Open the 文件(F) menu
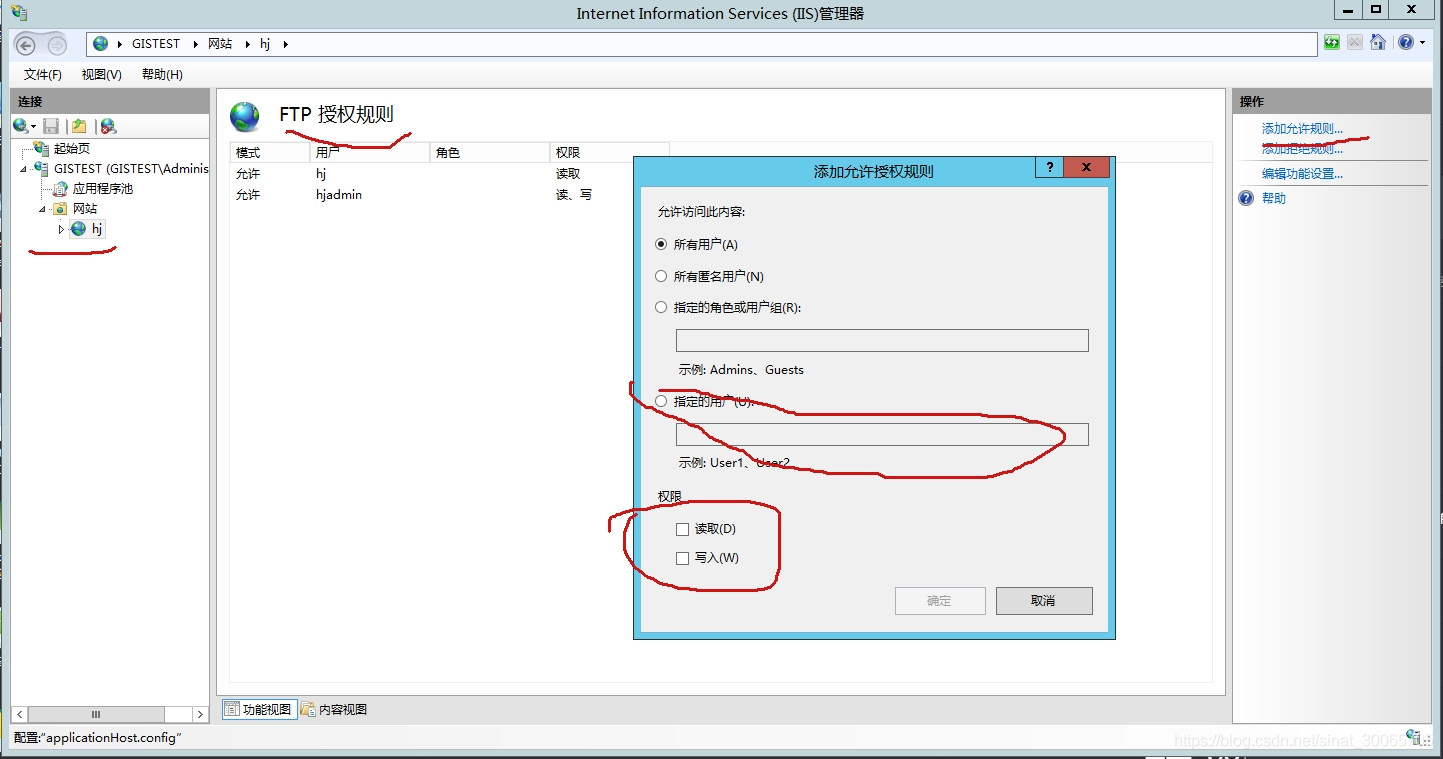This screenshot has width=1443, height=759. tap(43, 74)
